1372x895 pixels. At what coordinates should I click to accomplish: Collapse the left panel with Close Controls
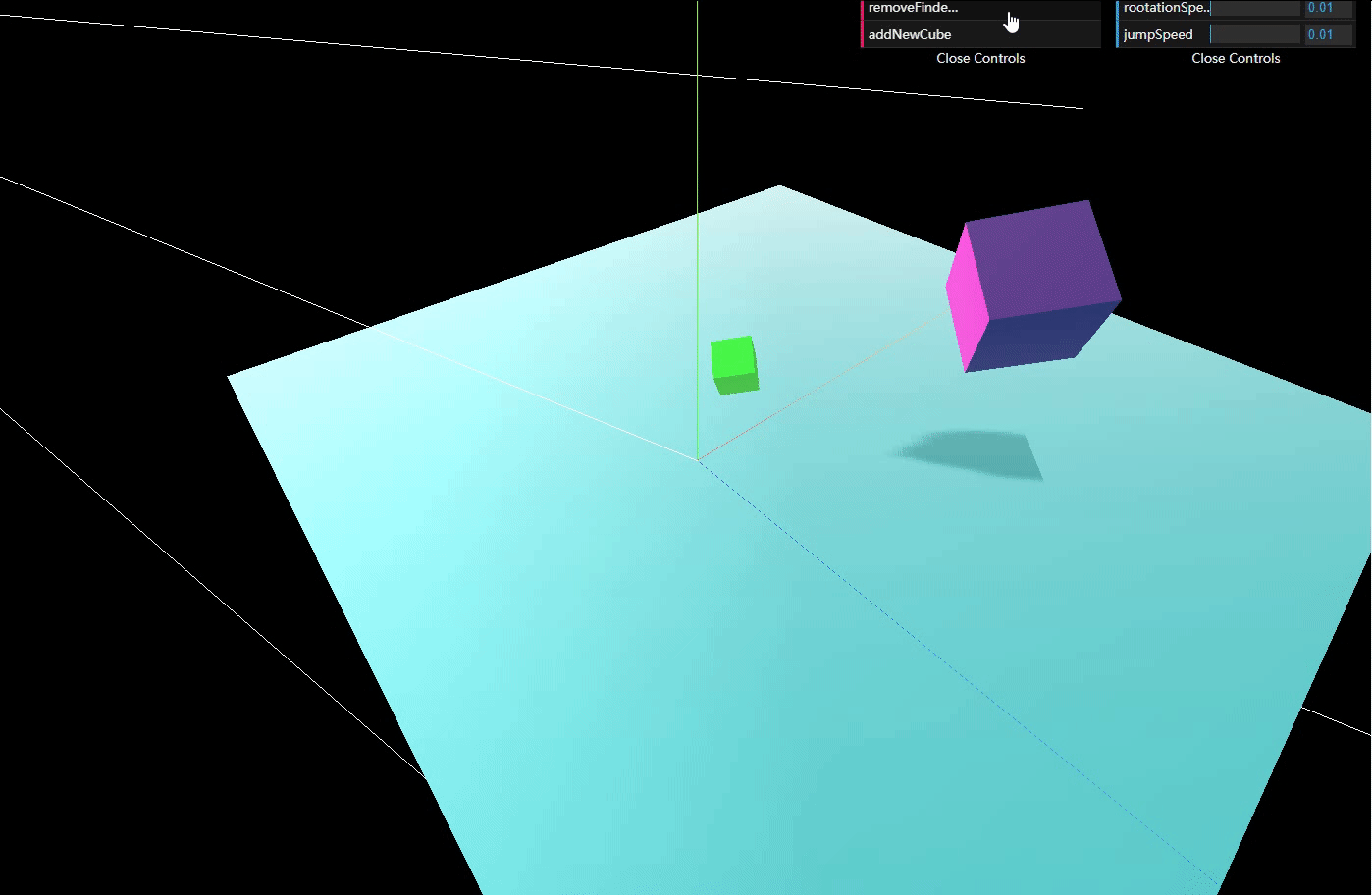tap(979, 58)
